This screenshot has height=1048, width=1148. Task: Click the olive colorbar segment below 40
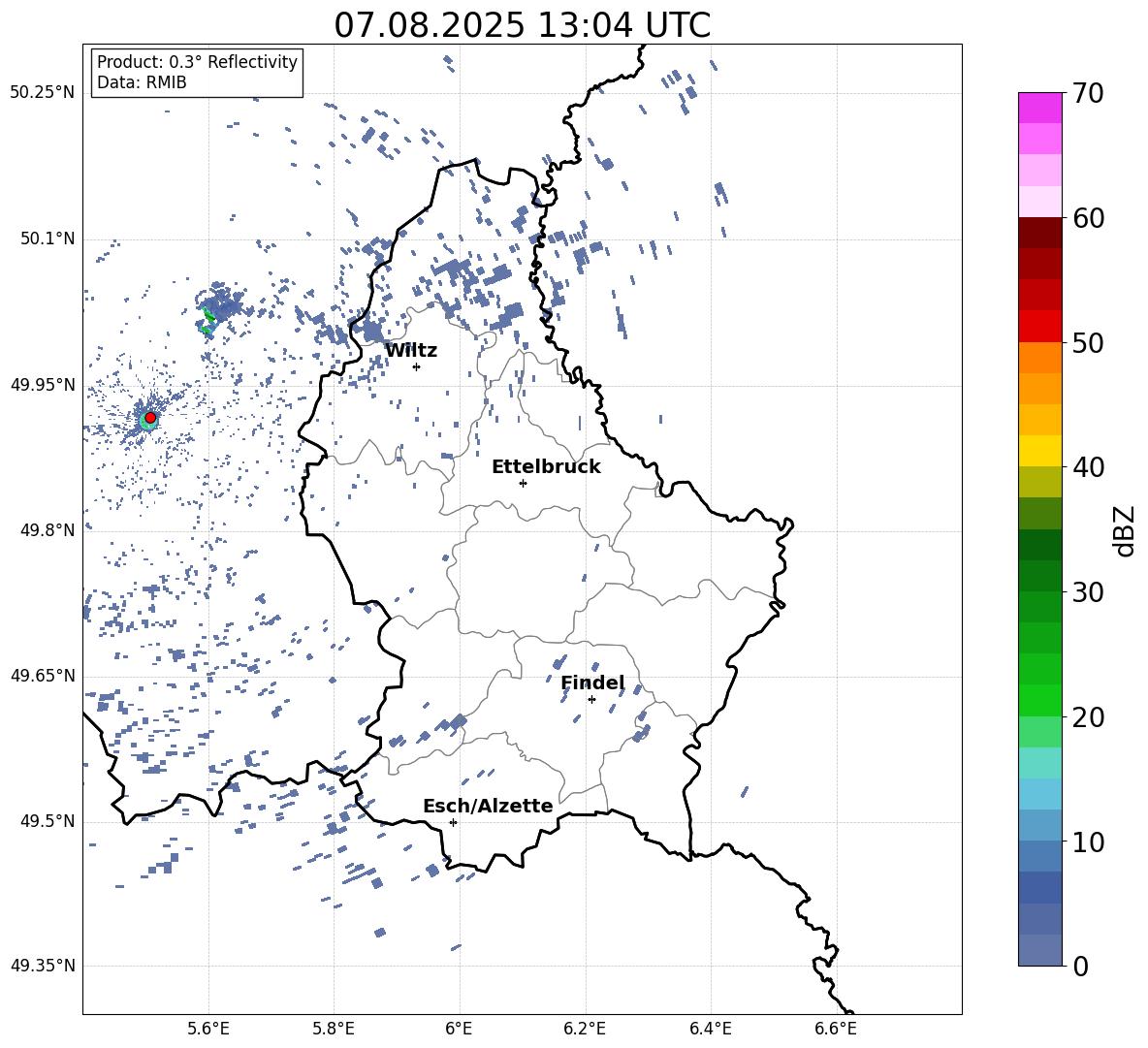1040,482
